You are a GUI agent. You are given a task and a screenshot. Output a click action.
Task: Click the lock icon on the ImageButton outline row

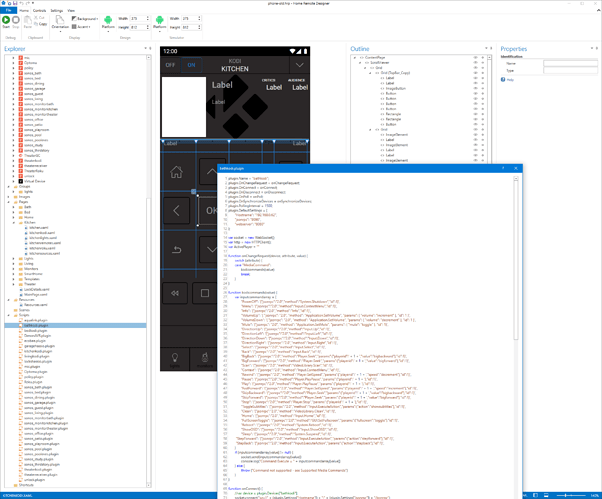point(483,88)
